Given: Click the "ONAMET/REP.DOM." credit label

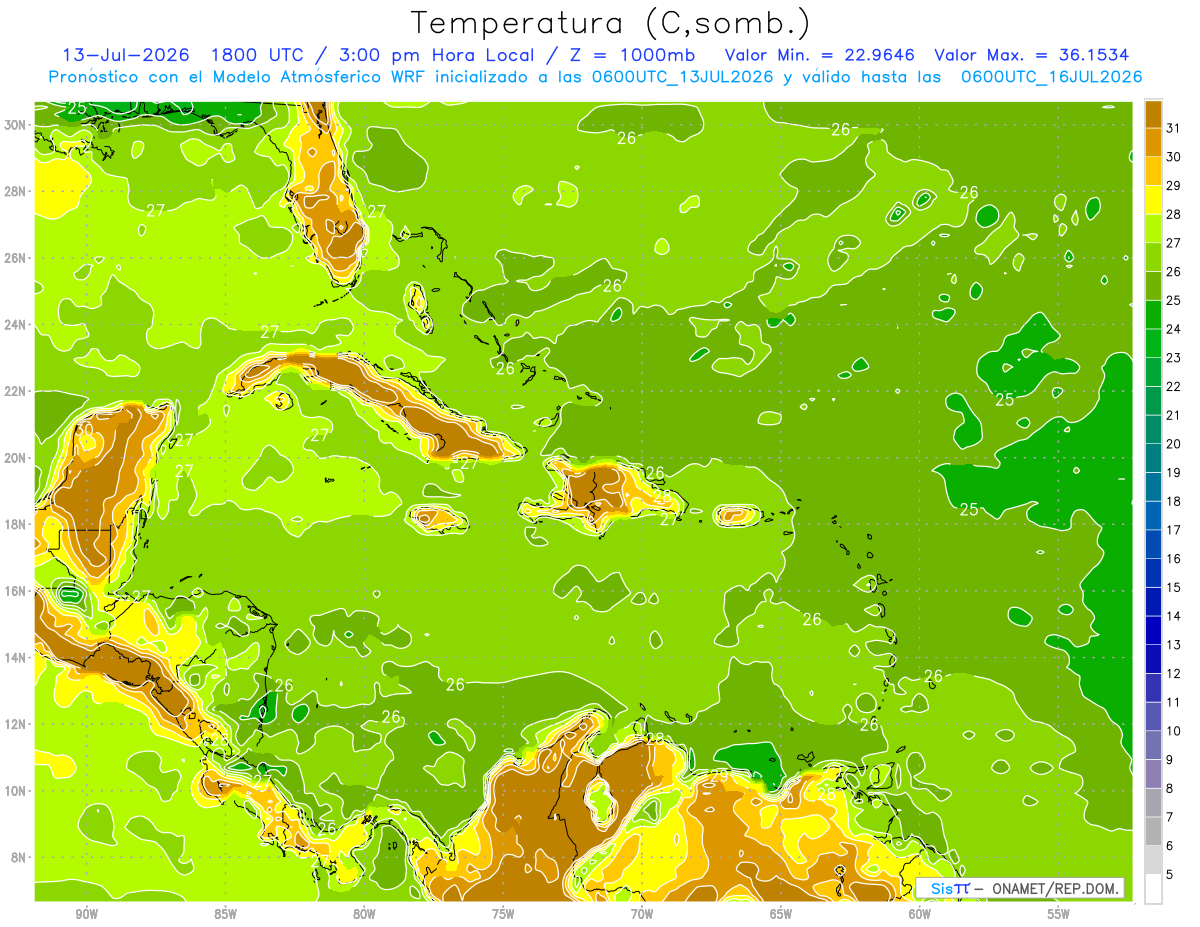Looking at the screenshot, I should [1055, 888].
